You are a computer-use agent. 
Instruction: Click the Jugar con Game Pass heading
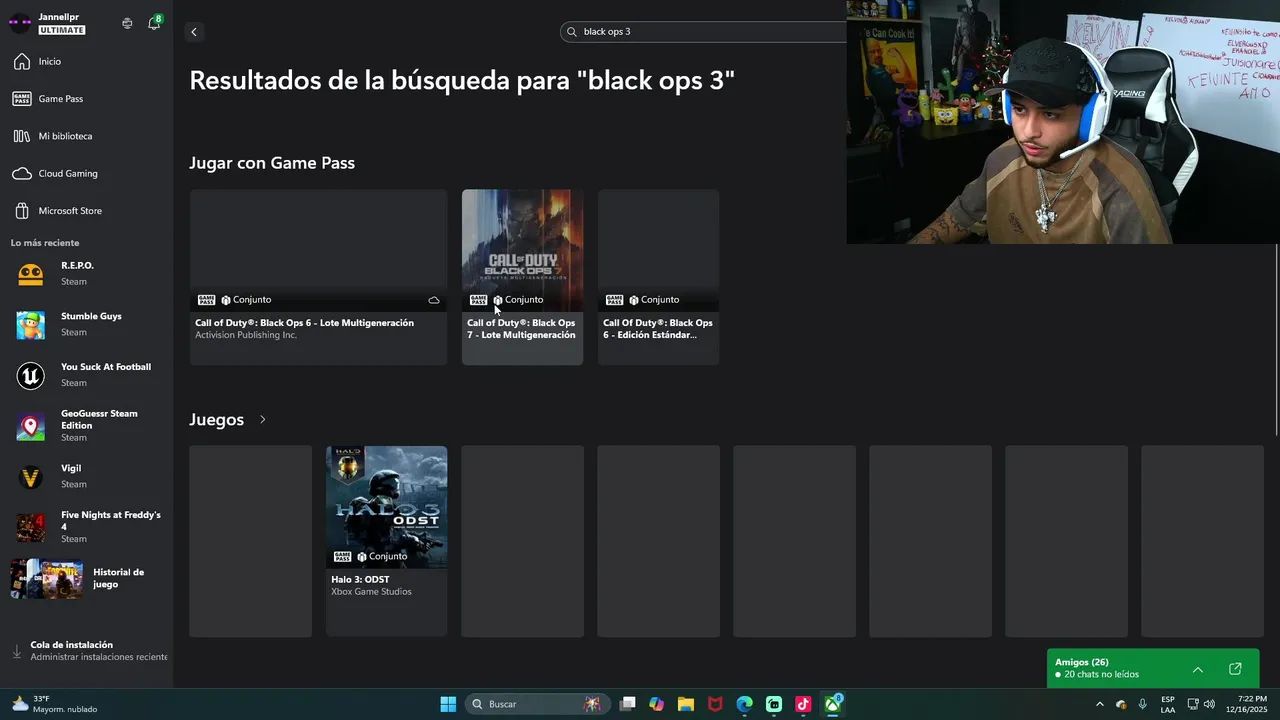pos(272,163)
